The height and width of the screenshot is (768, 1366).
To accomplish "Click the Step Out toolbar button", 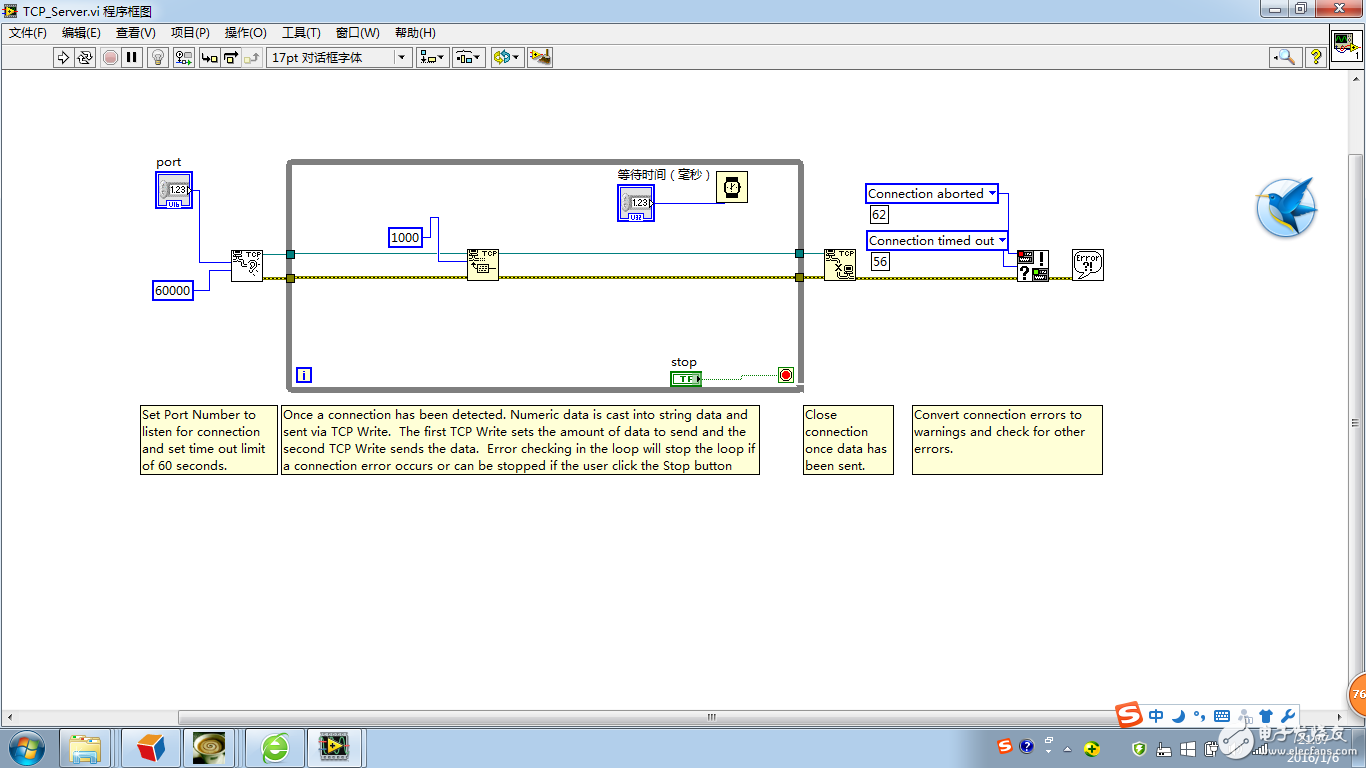I will 251,57.
